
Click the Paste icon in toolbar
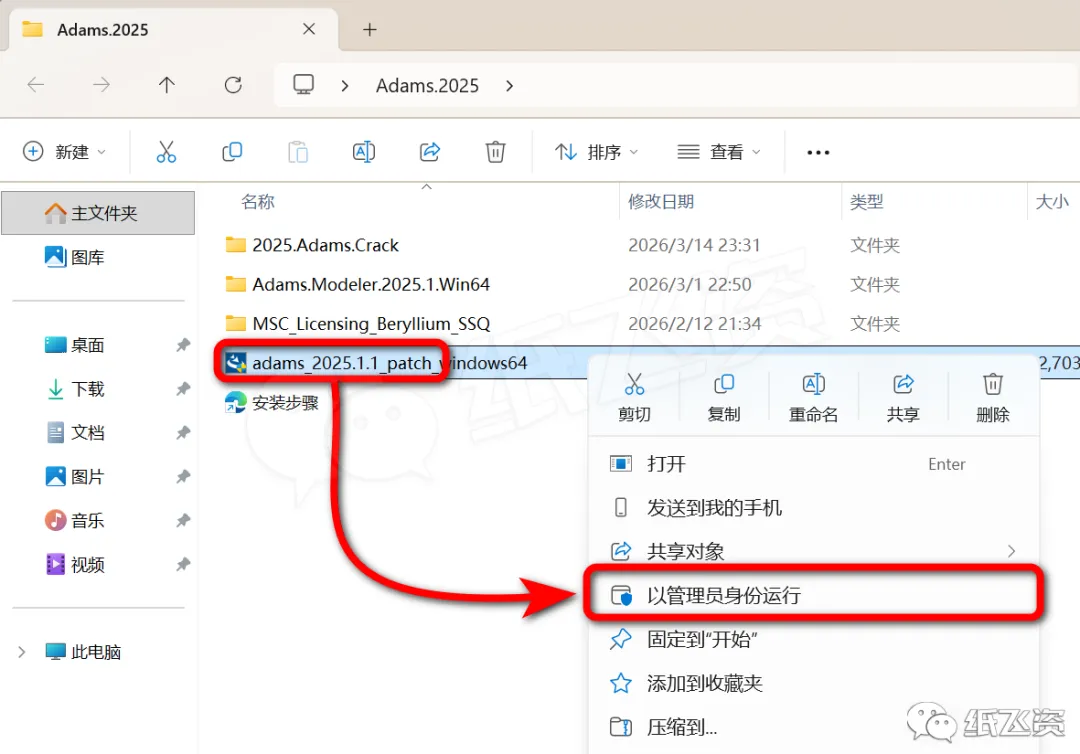tap(298, 151)
